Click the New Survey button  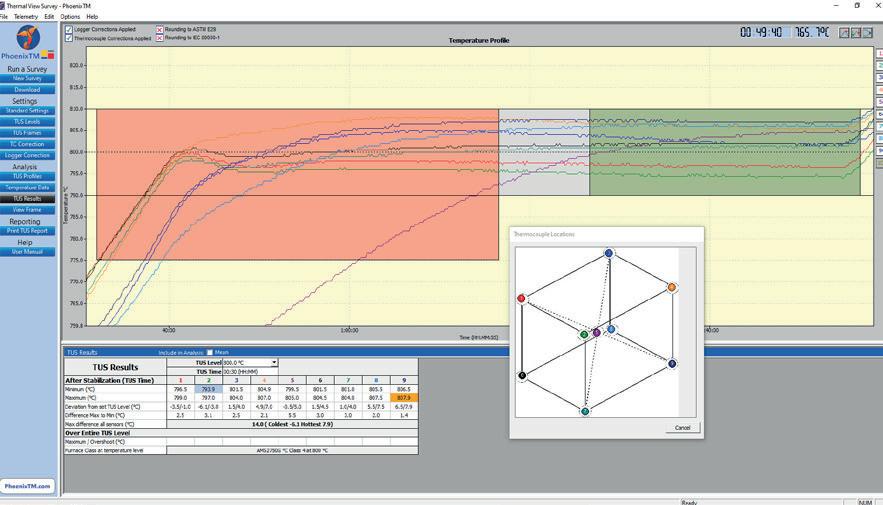28,79
